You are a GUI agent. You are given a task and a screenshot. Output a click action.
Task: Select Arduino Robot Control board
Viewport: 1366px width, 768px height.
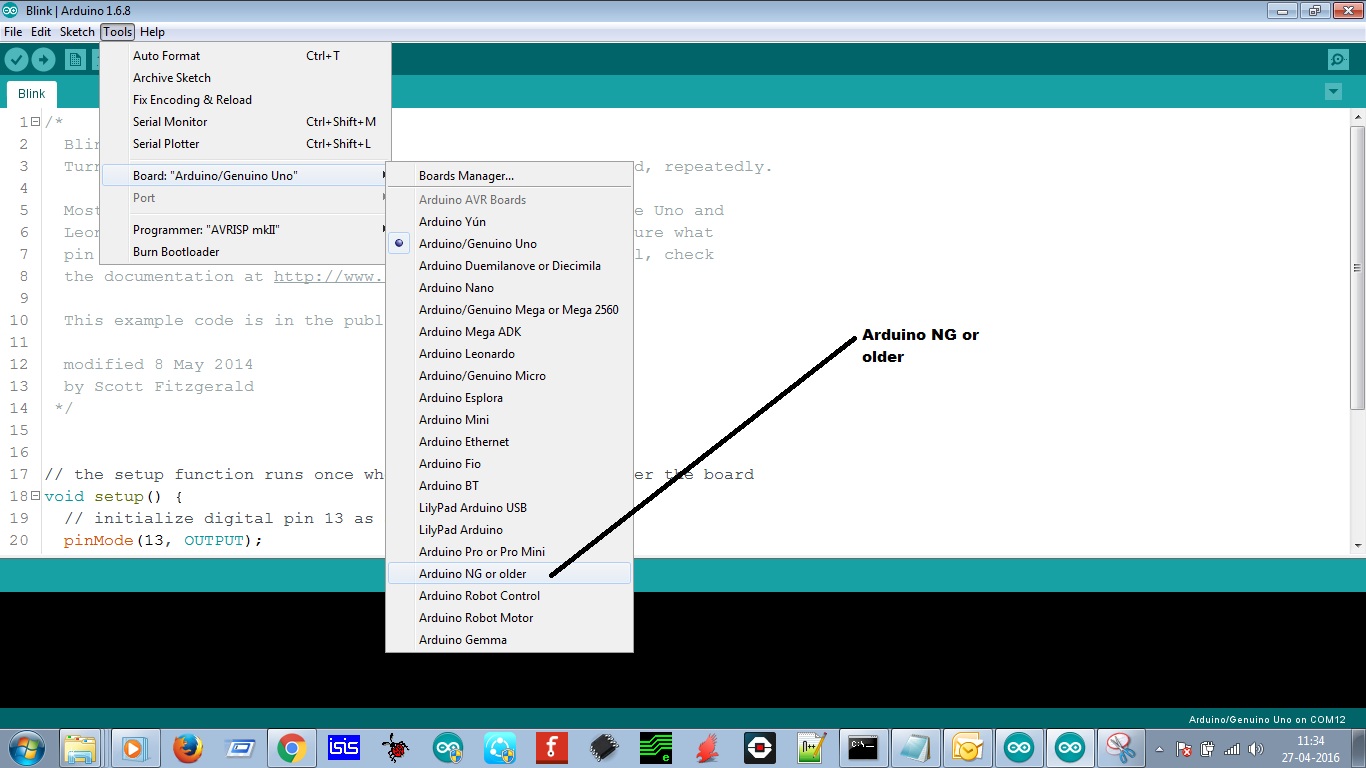click(x=510, y=596)
